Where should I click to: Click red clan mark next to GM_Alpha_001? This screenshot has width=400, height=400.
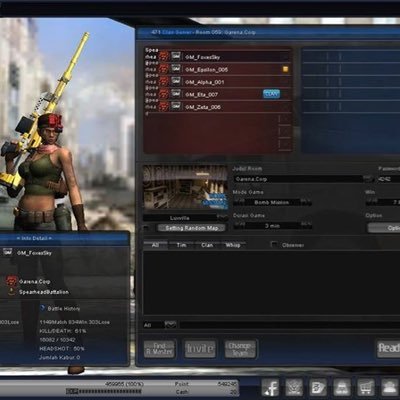coord(164,81)
